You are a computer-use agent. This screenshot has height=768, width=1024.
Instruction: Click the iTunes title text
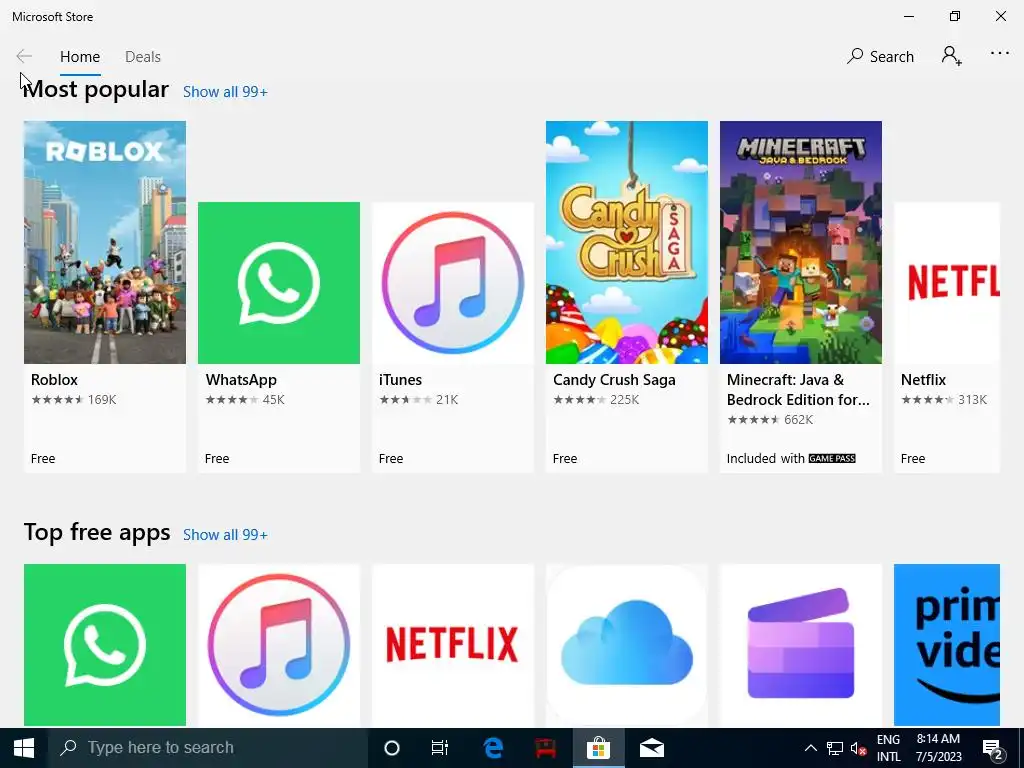coord(400,380)
